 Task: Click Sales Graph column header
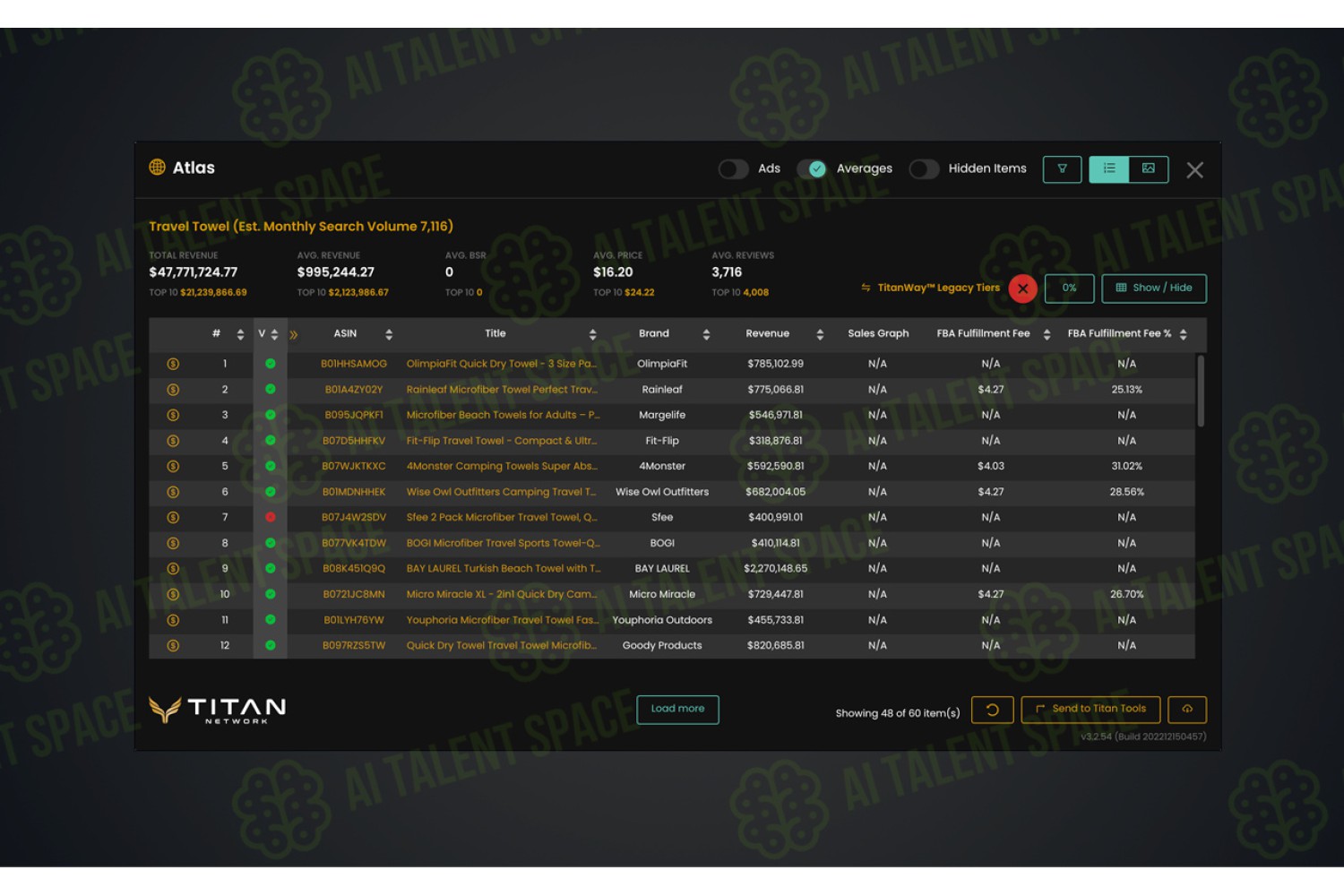[x=878, y=333]
